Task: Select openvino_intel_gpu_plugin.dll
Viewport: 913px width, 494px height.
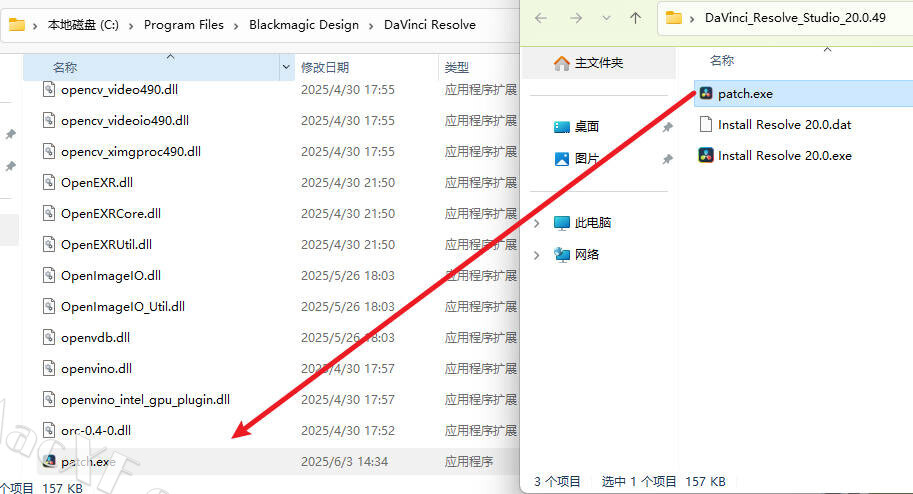Action: pos(145,400)
